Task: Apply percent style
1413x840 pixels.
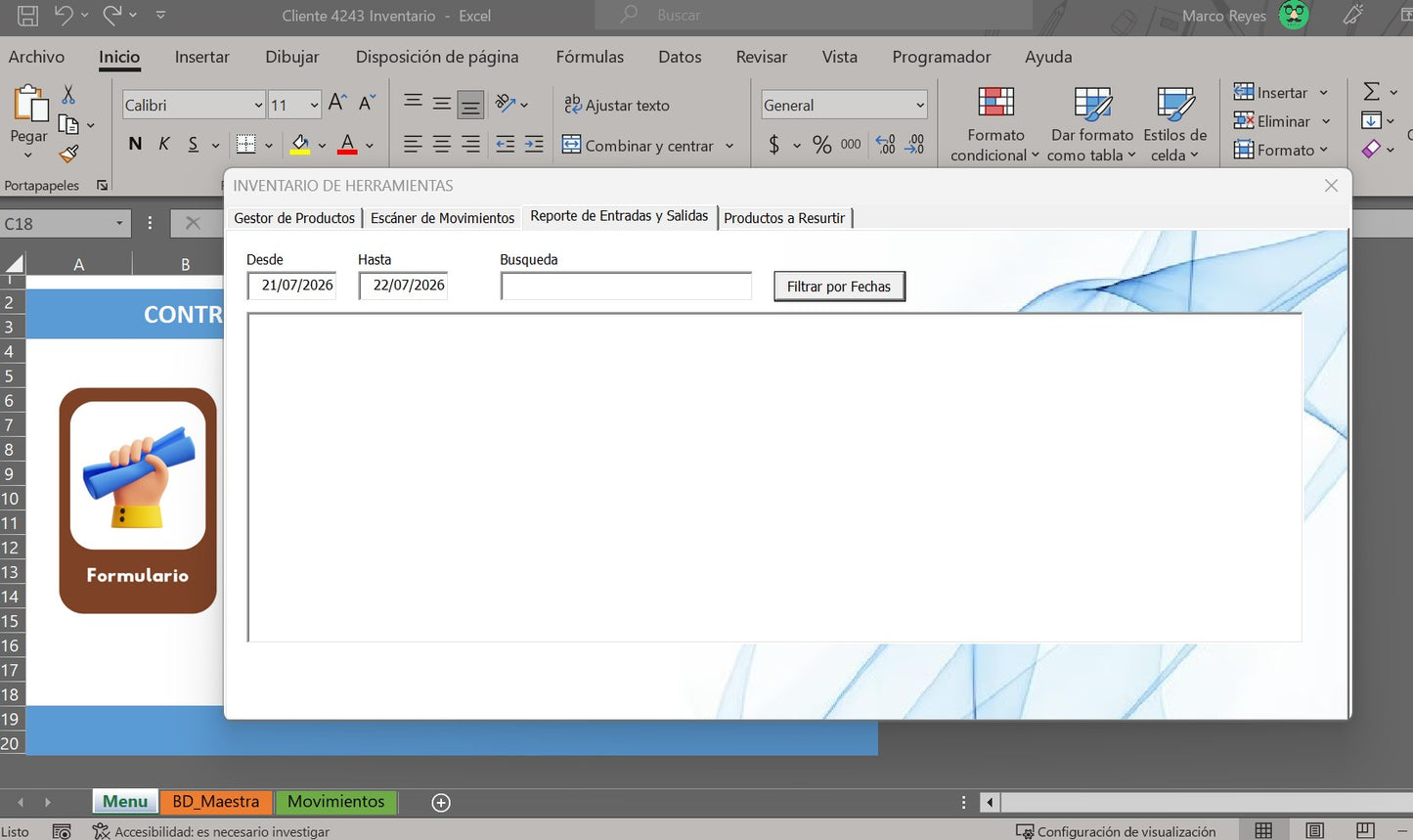Action: 822,145
